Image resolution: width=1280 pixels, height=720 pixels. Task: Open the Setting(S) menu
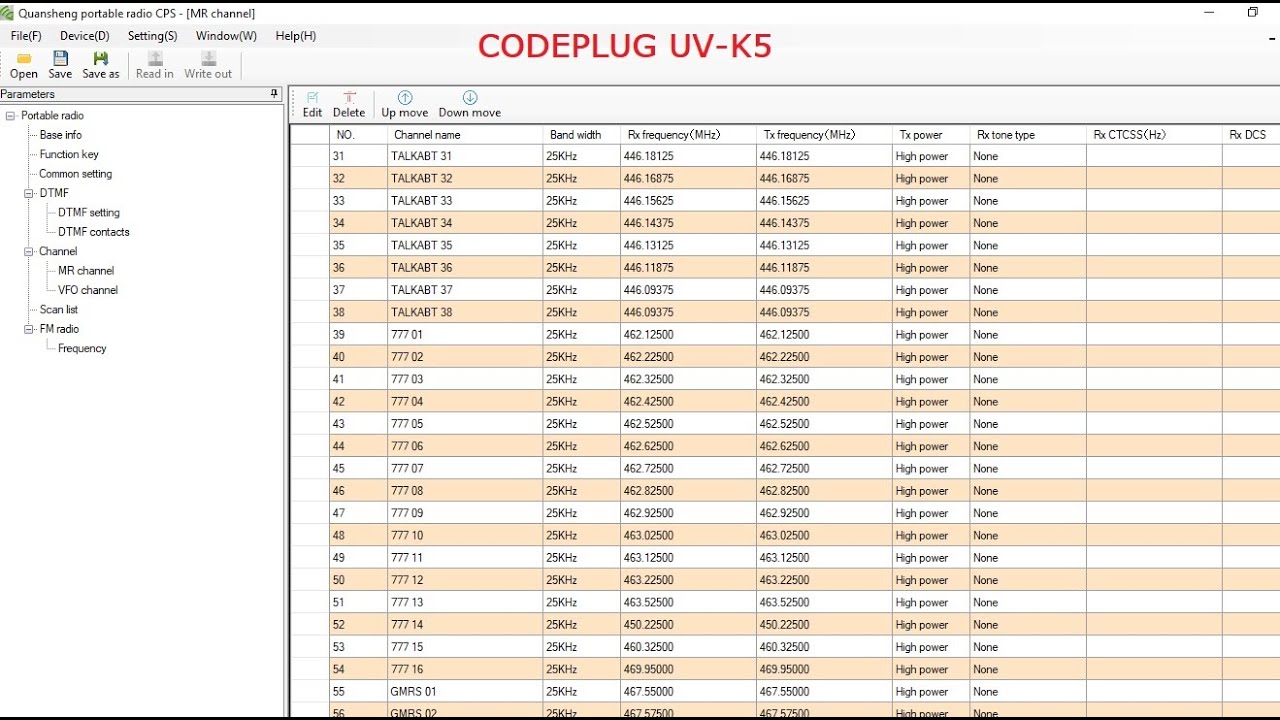tap(153, 36)
